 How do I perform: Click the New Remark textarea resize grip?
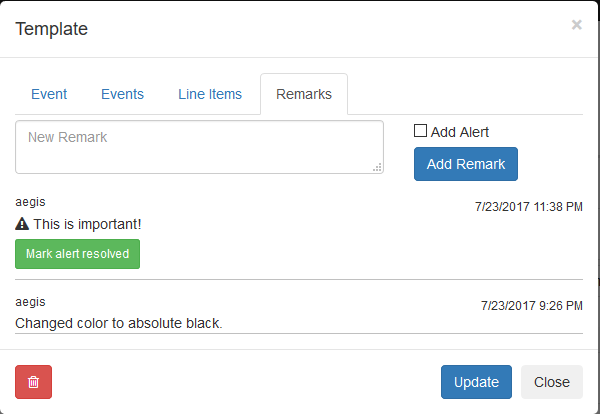coord(377,168)
